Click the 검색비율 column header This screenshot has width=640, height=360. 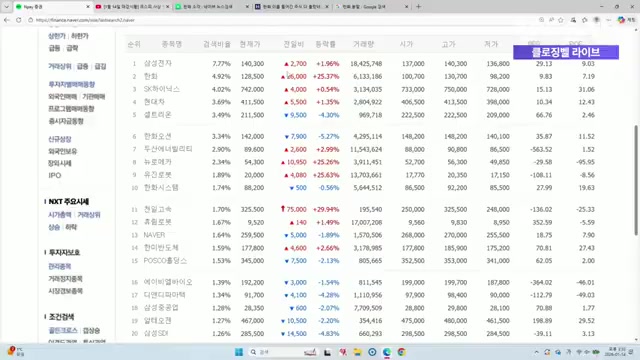click(x=217, y=44)
